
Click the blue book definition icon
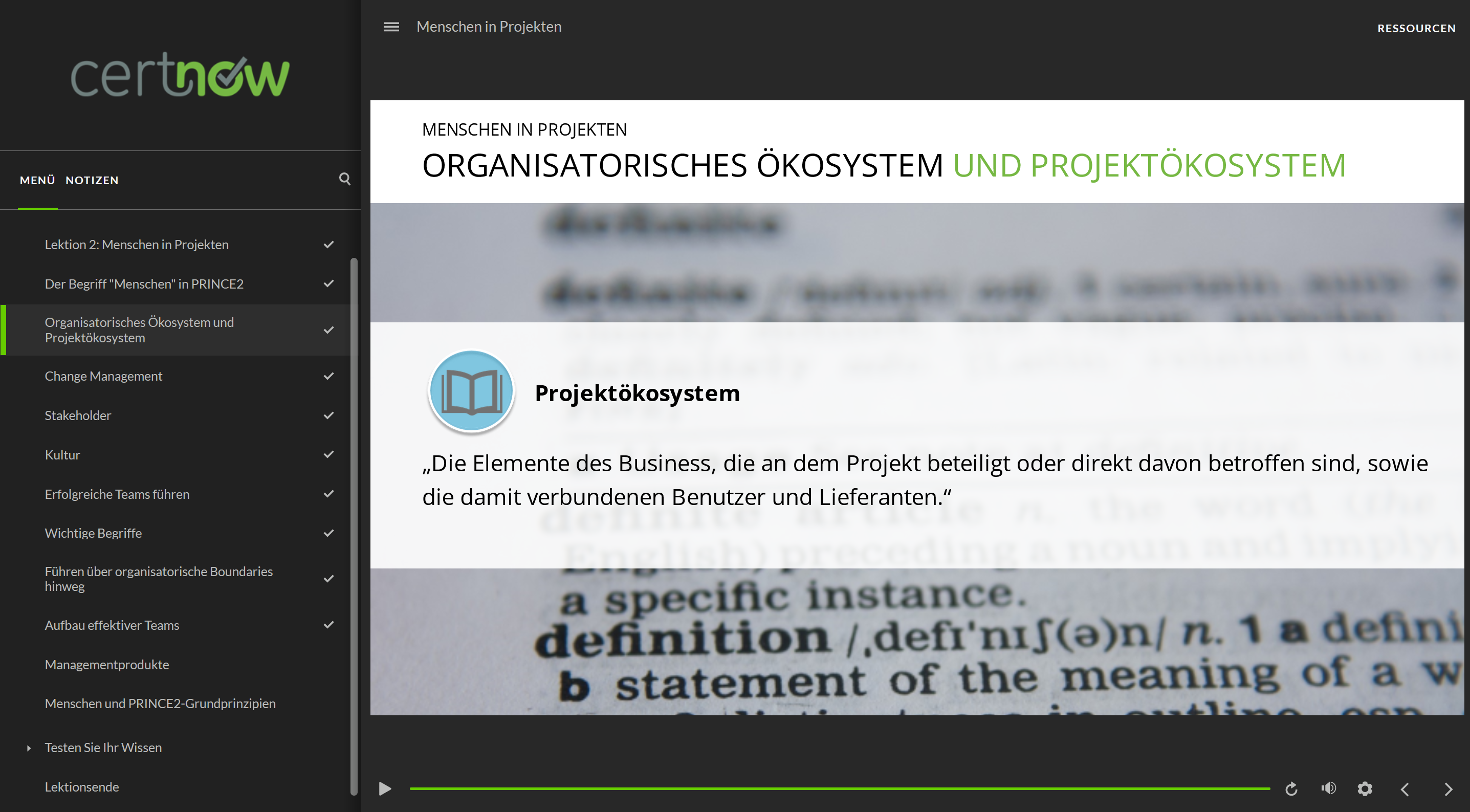[x=471, y=391]
